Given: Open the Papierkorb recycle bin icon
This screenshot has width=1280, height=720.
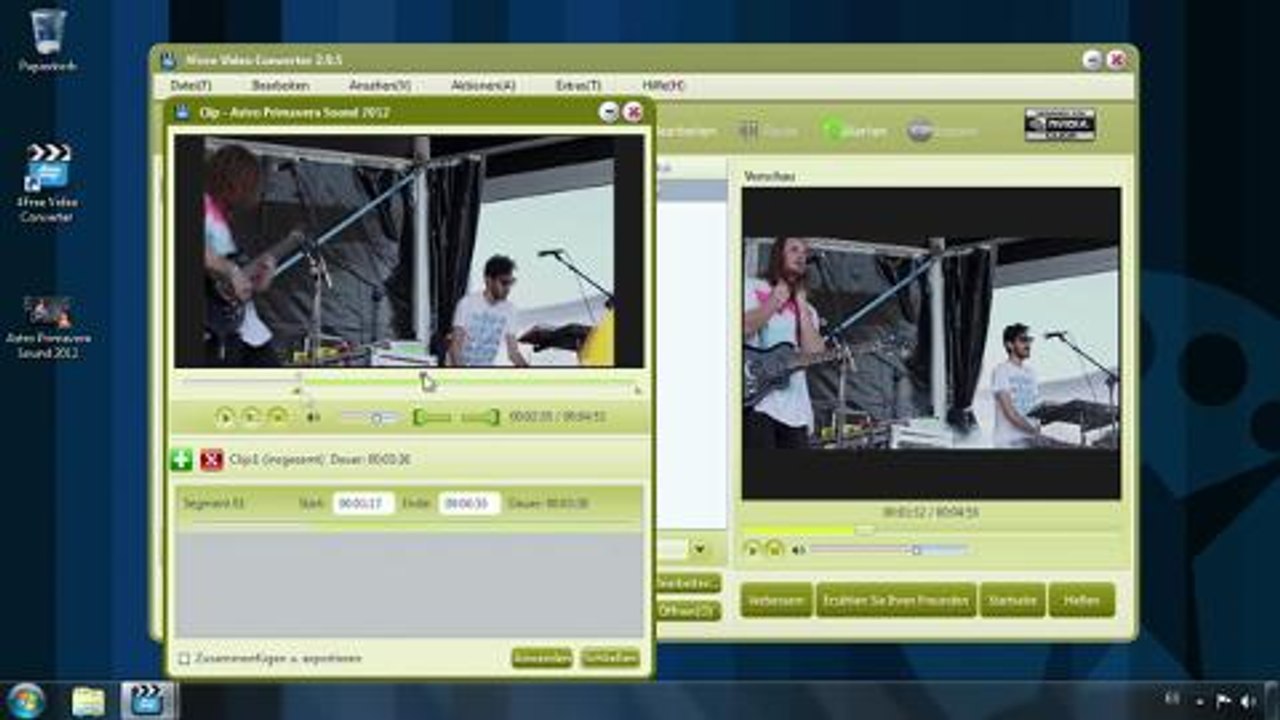Looking at the screenshot, I should coord(47,40).
